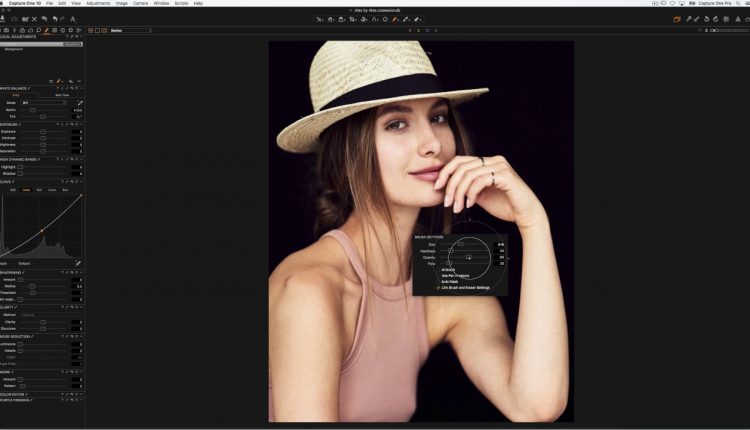This screenshot has height=430, width=750.
Task: Click the text annotation A icon
Action: (73, 18)
